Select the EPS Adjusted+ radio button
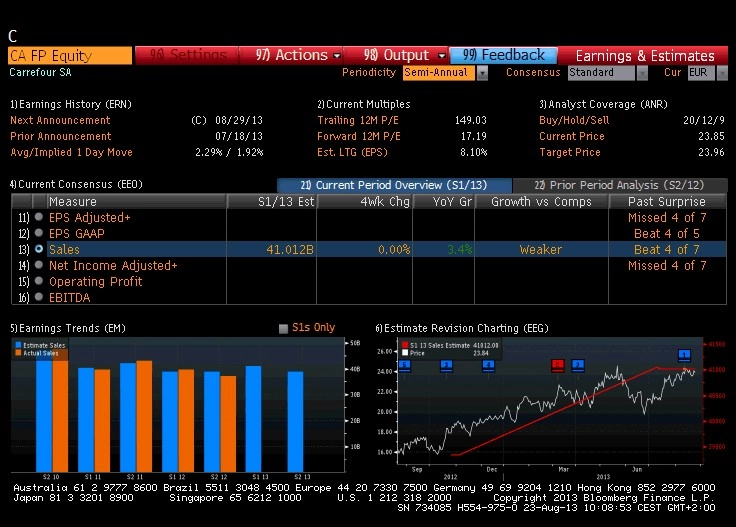Screen dimensions: 736x527 pos(39,217)
